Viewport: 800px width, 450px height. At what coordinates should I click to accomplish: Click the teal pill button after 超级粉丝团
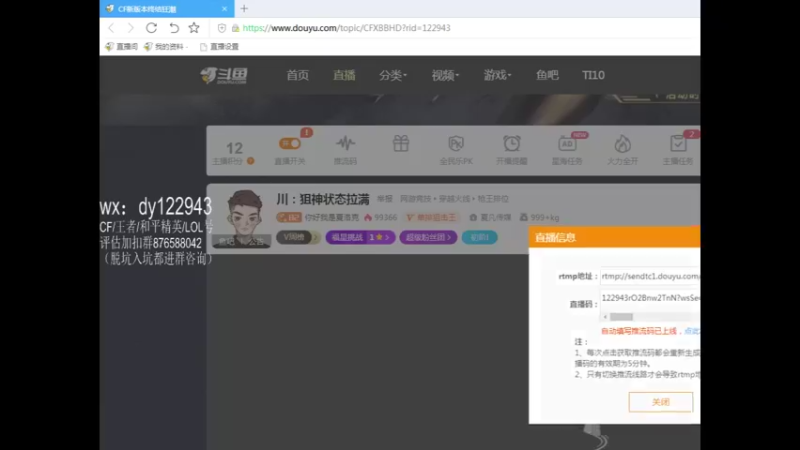(x=480, y=237)
